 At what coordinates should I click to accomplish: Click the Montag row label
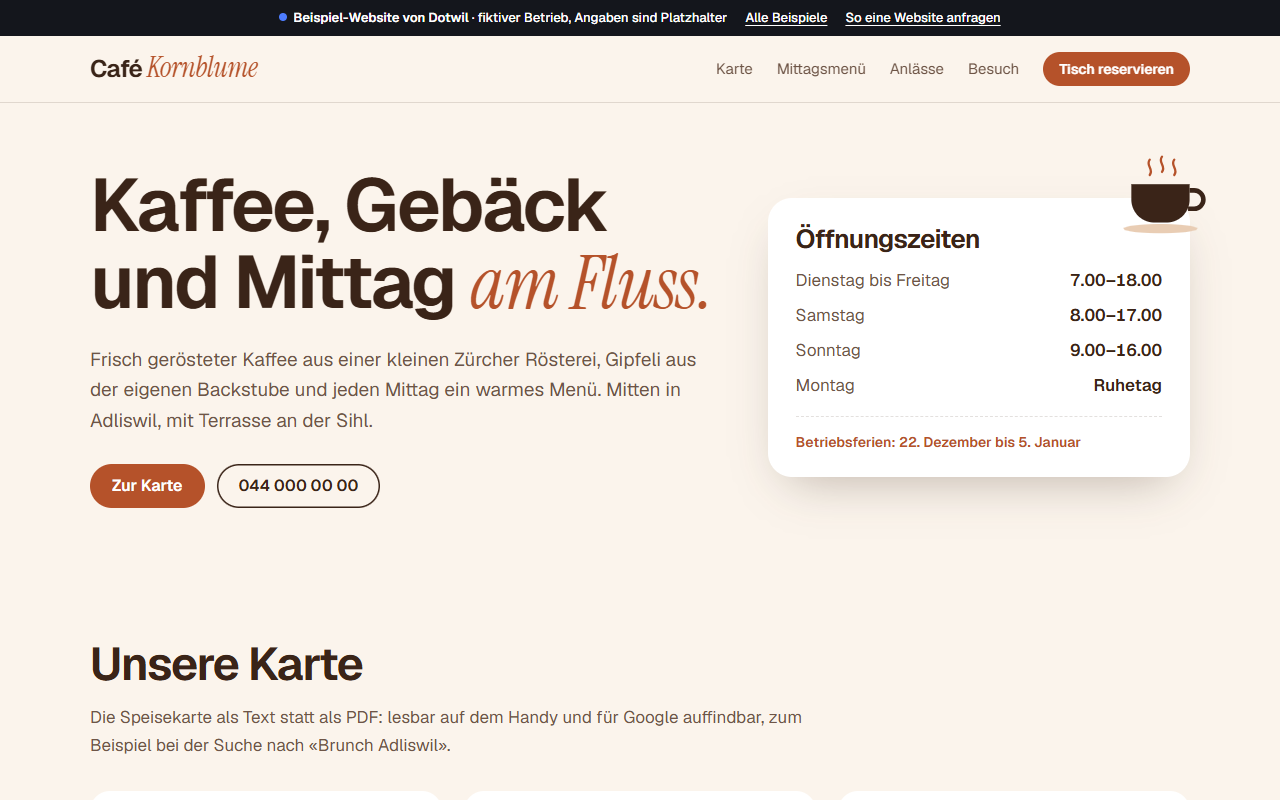tap(825, 385)
